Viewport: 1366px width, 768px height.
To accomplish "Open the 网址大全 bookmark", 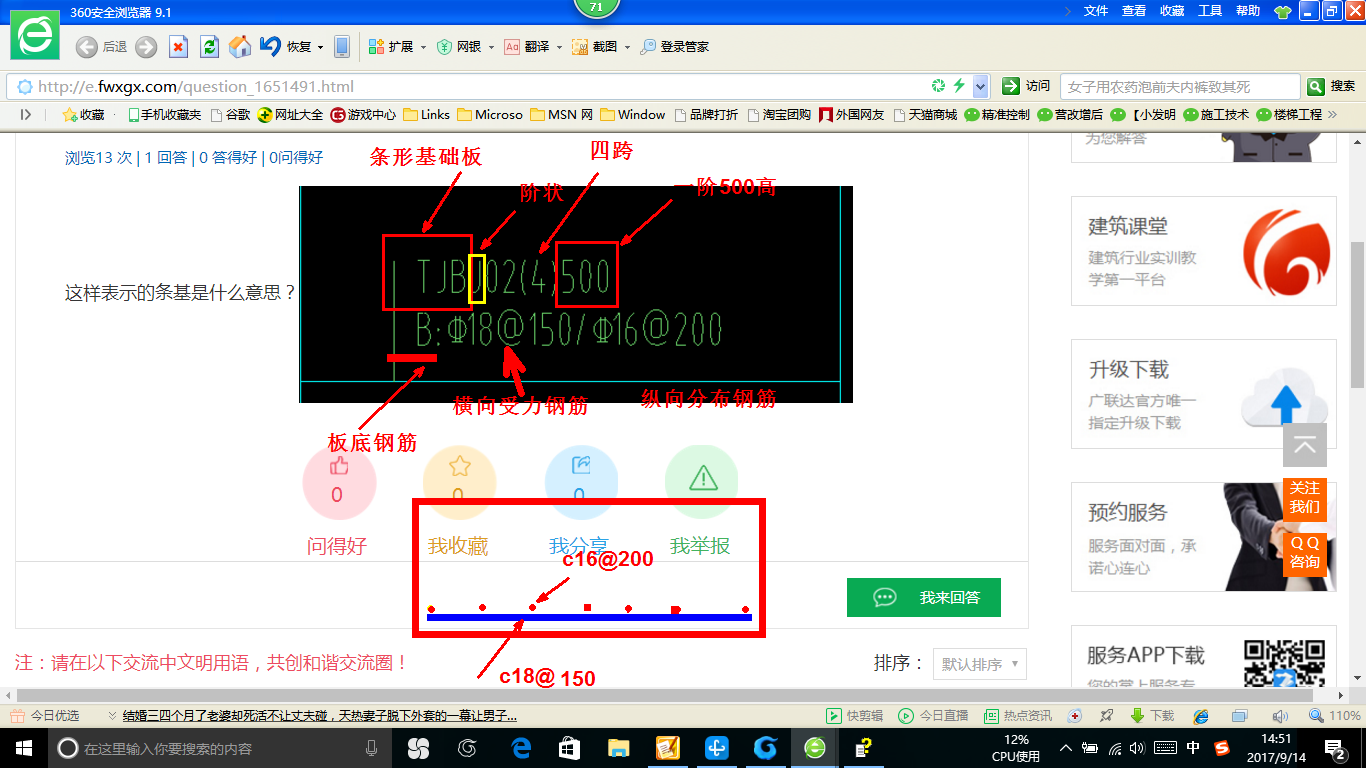I will tap(290, 115).
